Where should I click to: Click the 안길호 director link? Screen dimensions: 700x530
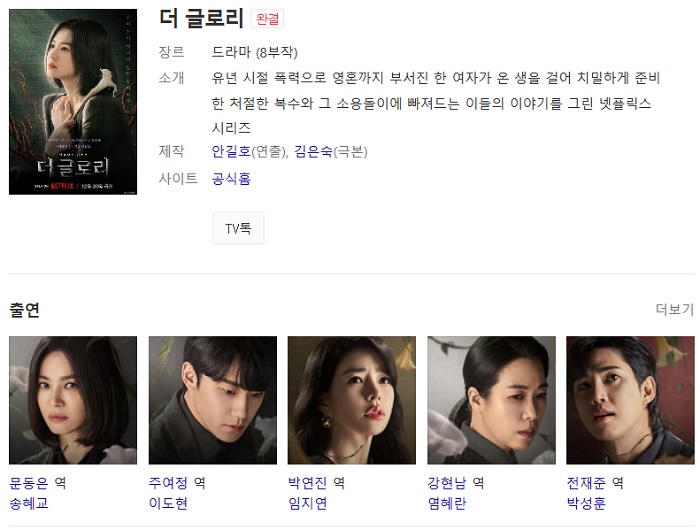click(231, 152)
